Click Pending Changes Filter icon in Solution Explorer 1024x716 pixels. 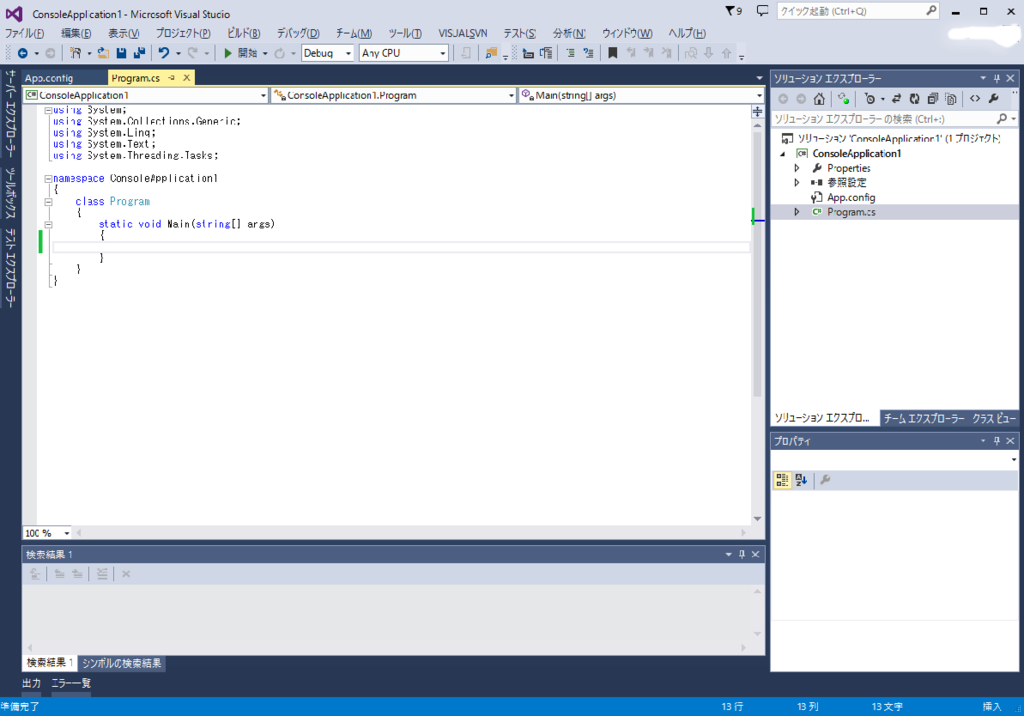click(871, 99)
